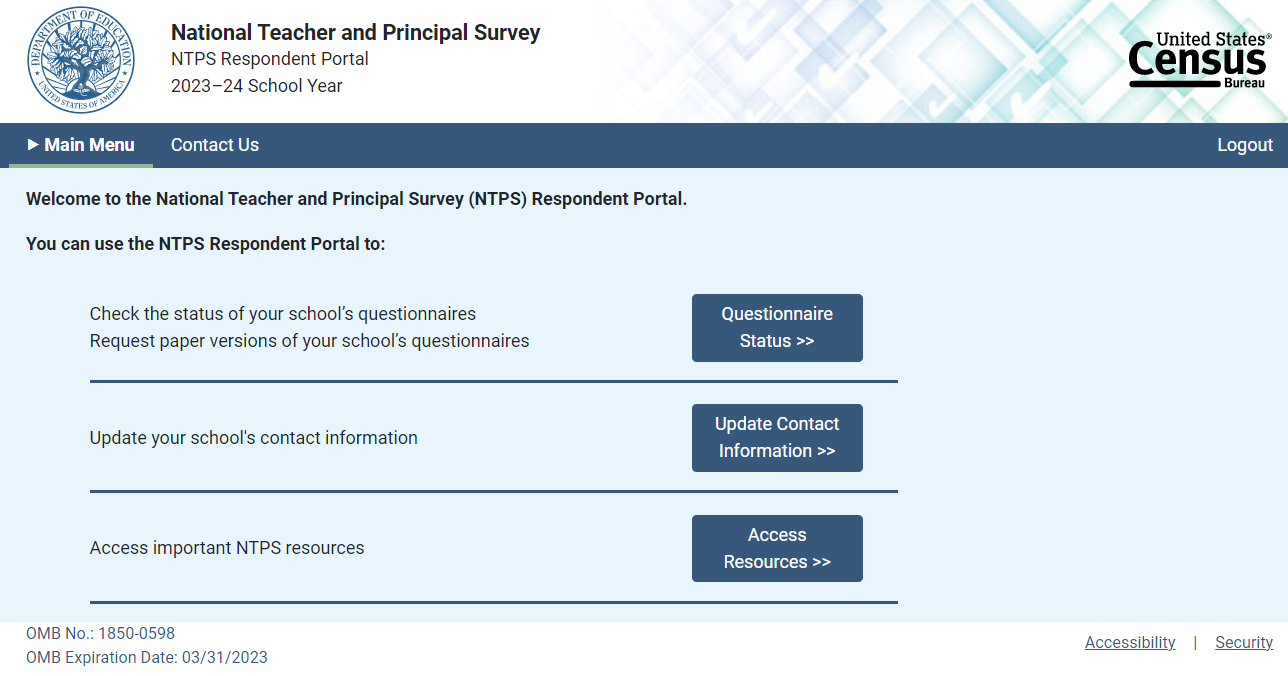This screenshot has width=1288, height=676.
Task: Click the OMB Expiration Date line
Action: tap(147, 658)
